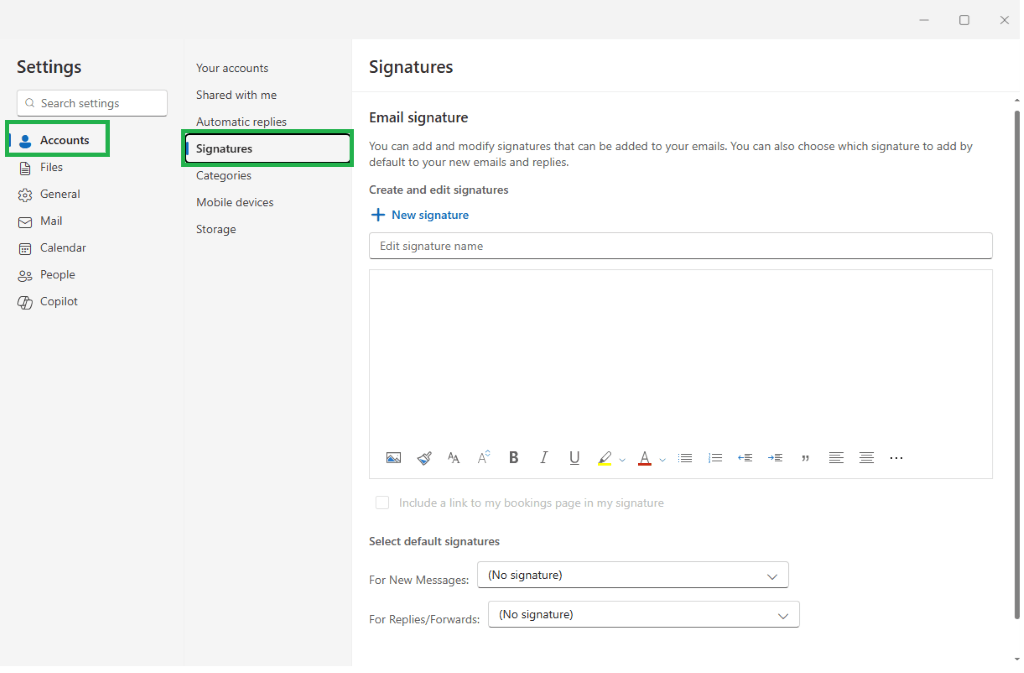
Task: Open Automatic replies settings
Action: [241, 122]
